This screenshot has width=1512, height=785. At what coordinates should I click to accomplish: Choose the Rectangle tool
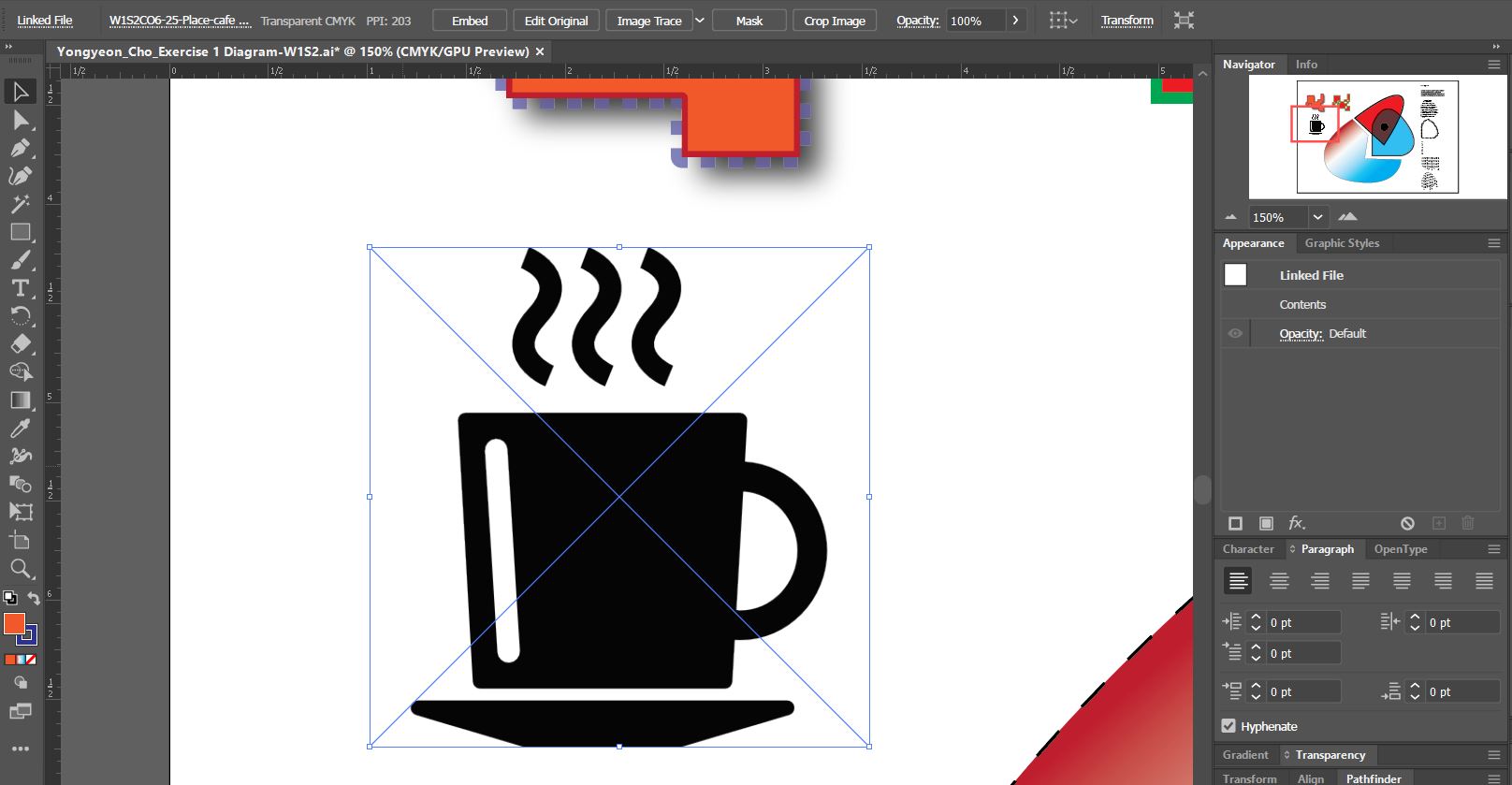pyautogui.click(x=20, y=232)
